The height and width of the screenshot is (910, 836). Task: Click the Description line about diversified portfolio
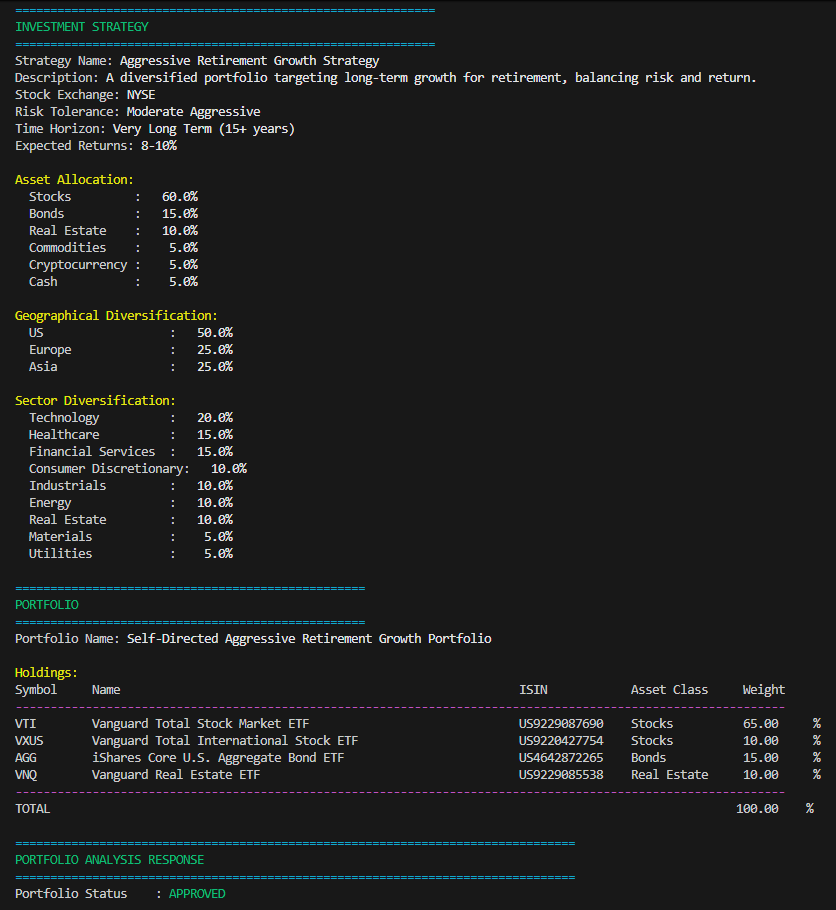pos(385,78)
